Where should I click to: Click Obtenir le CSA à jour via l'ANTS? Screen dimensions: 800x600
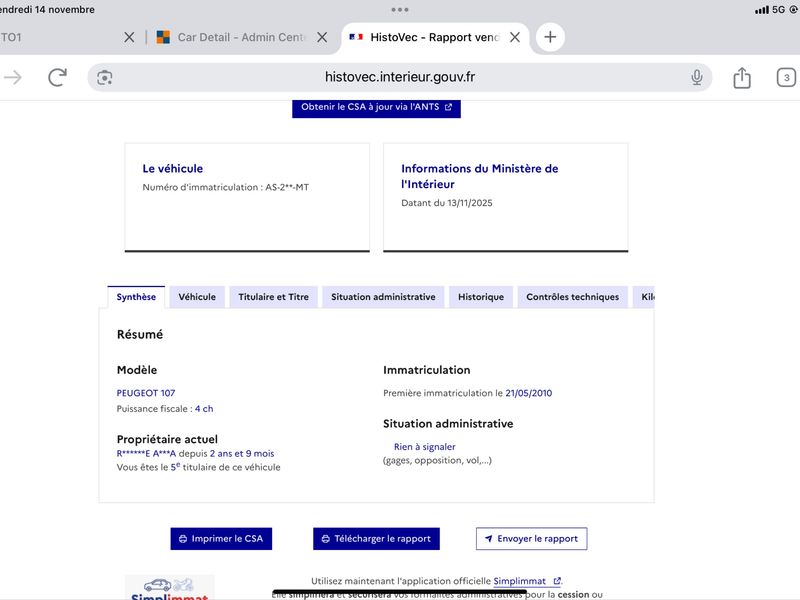pos(376,107)
